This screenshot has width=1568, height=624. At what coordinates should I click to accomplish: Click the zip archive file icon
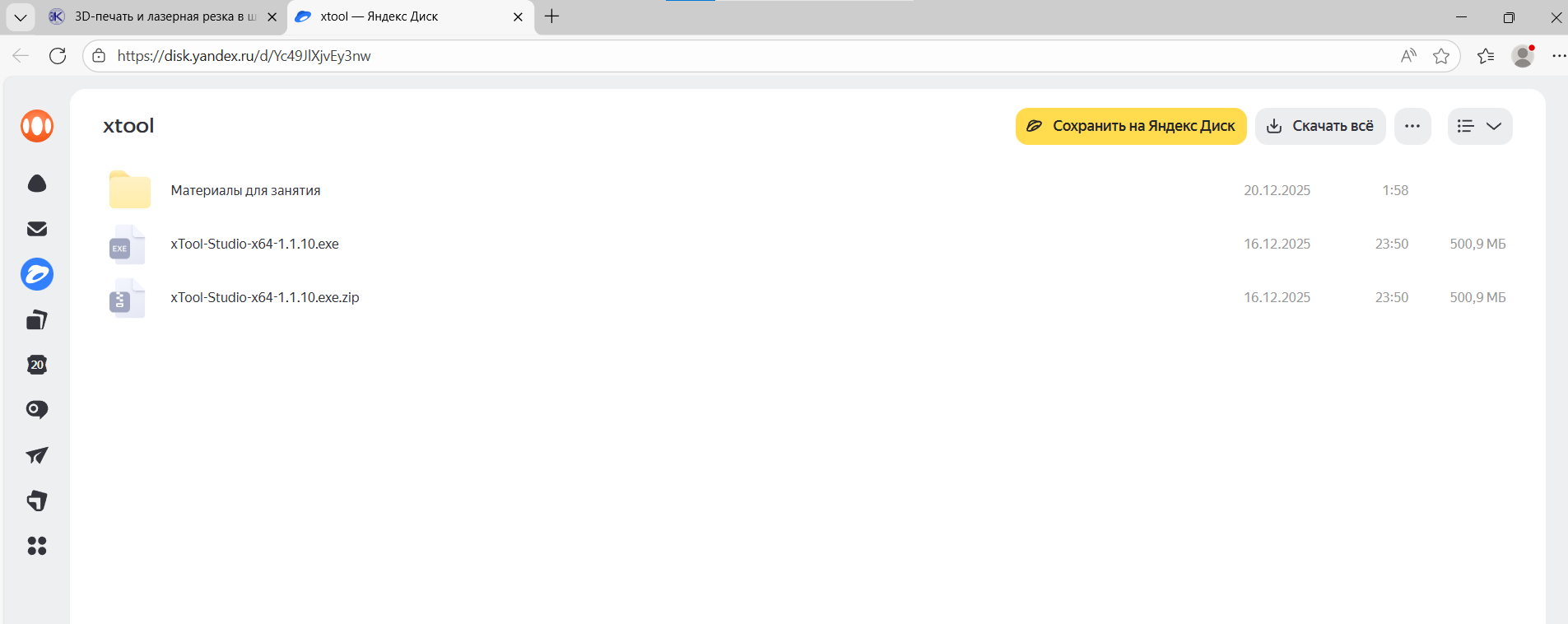(127, 298)
